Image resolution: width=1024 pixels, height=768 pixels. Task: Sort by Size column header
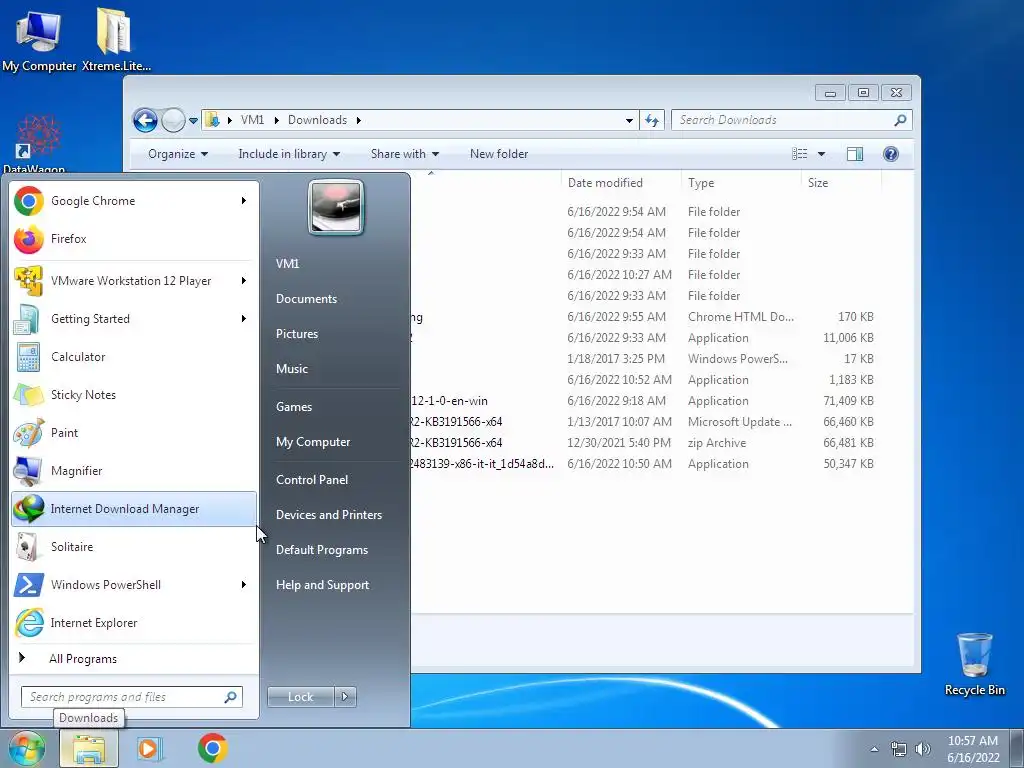pos(841,183)
